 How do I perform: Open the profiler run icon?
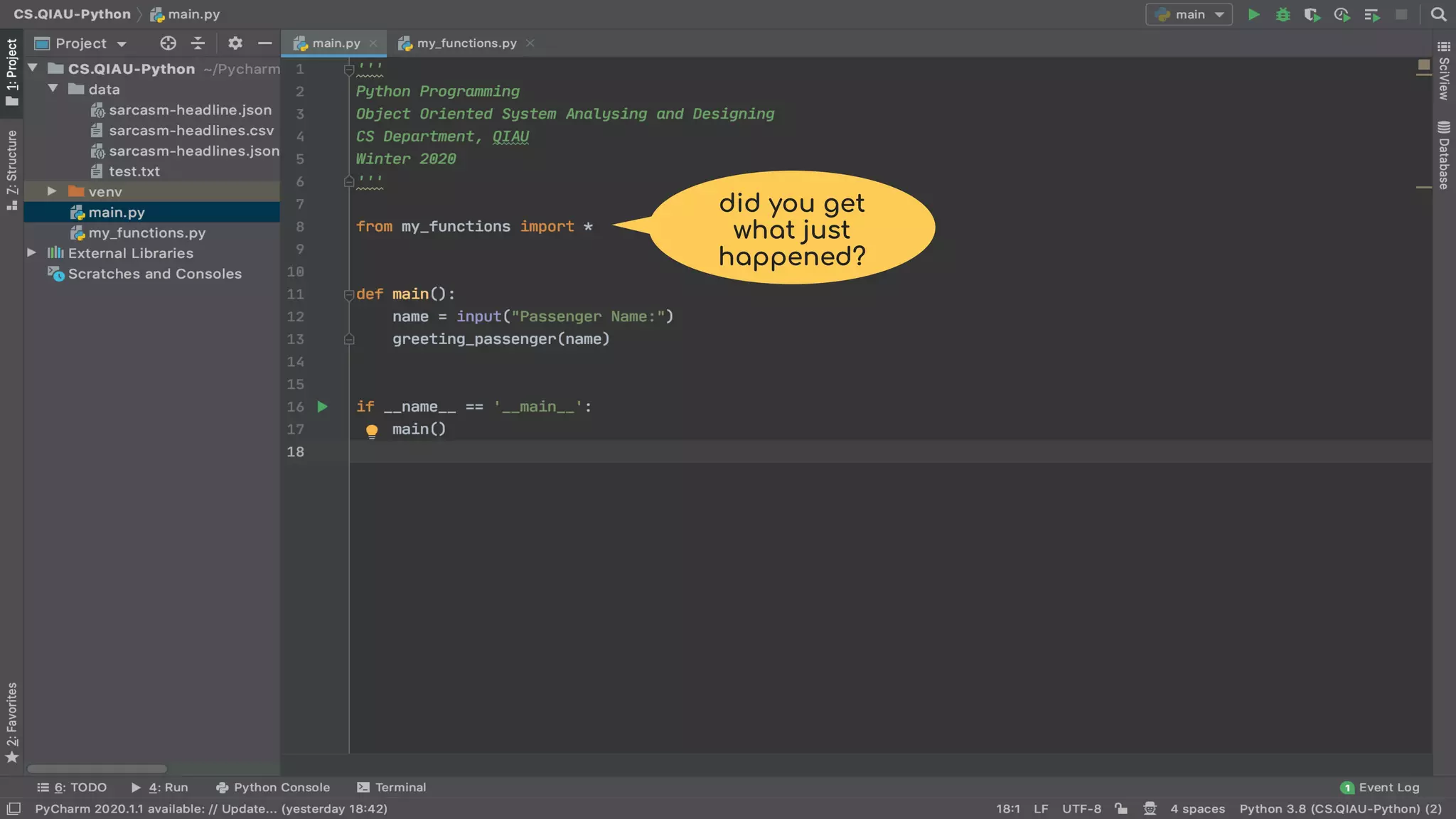[x=1342, y=14]
